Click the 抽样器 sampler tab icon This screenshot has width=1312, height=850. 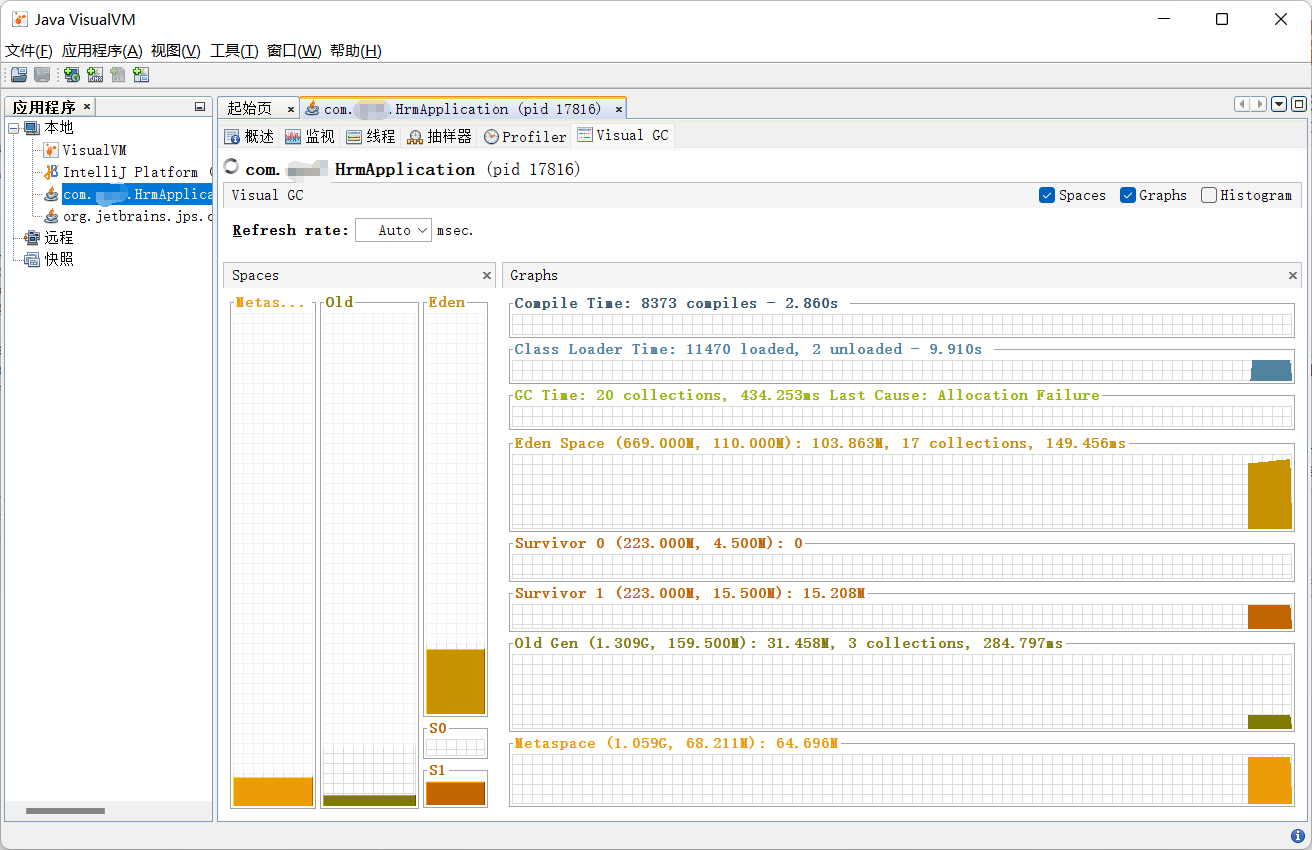[x=415, y=137]
